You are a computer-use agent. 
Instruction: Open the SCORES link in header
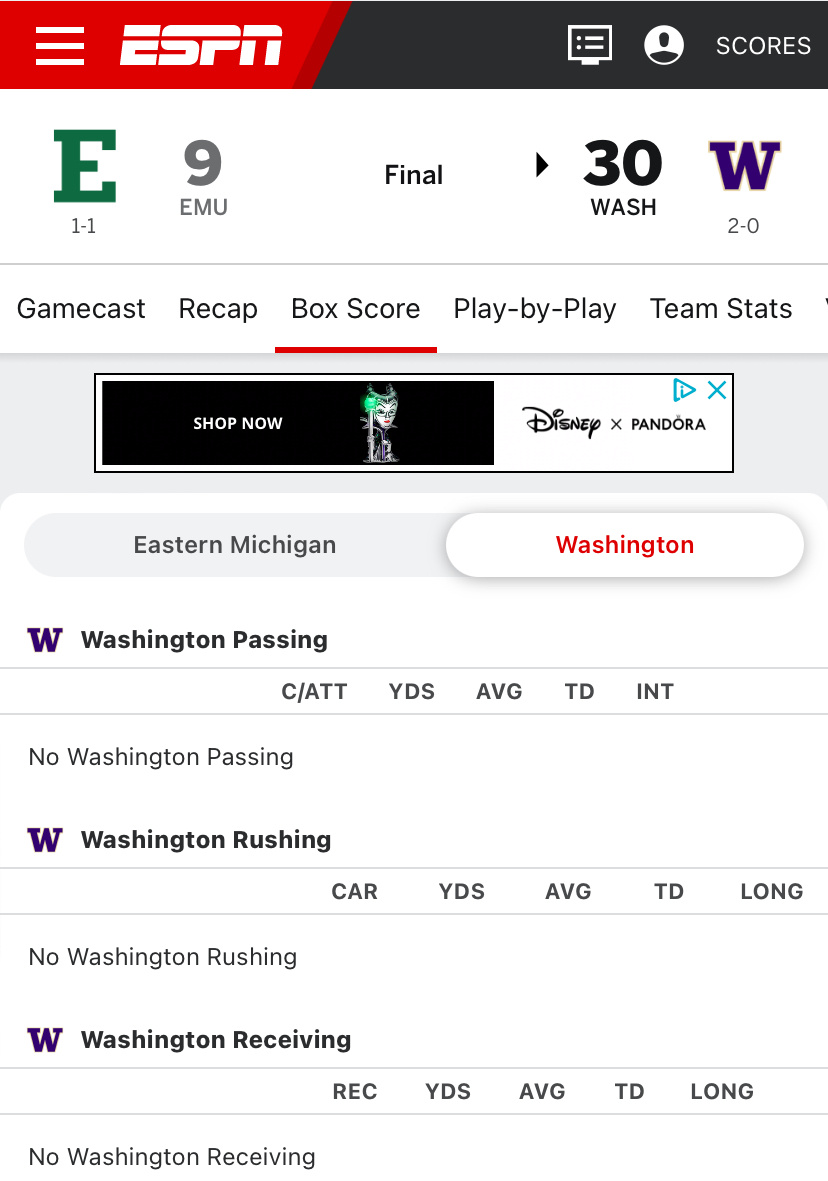763,46
